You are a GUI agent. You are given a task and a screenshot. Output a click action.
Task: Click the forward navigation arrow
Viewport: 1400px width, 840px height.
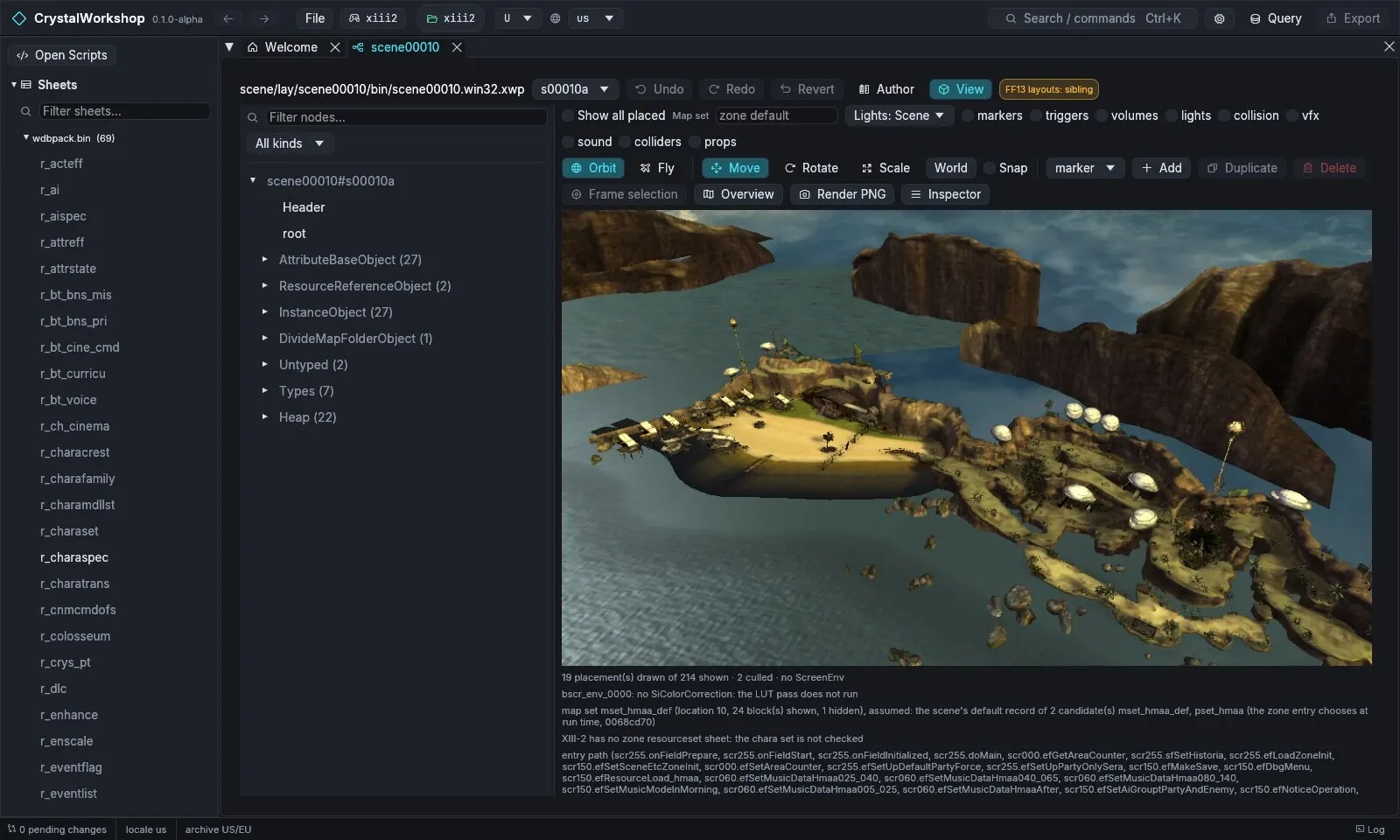pyautogui.click(x=263, y=18)
